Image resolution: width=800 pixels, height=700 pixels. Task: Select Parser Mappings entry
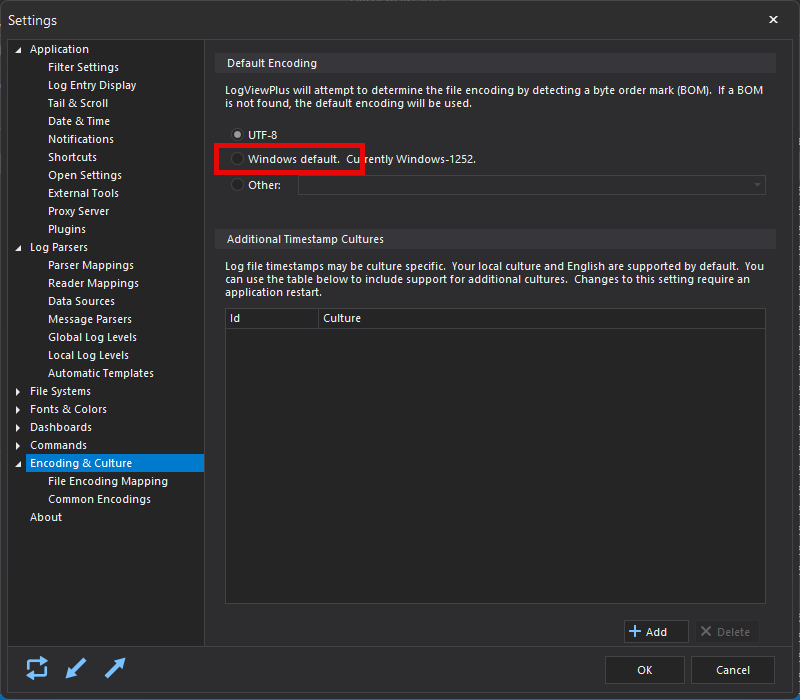[91, 265]
